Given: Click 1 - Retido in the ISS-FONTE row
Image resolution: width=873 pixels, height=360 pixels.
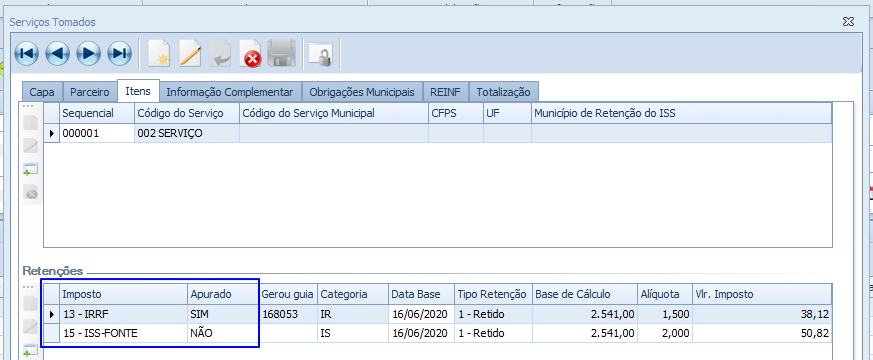Looking at the screenshot, I should [x=493, y=333].
